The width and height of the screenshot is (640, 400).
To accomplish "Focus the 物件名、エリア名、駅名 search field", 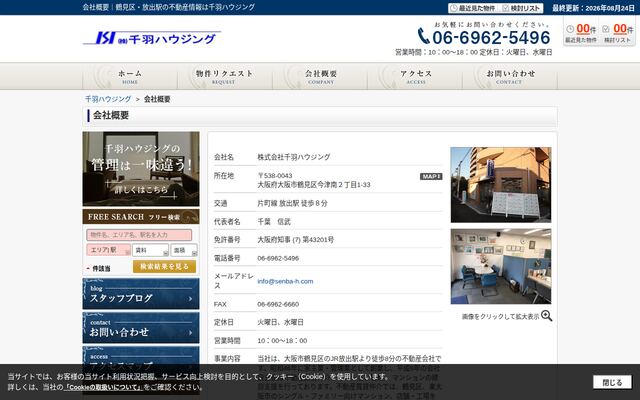I will pyautogui.click(x=139, y=235).
